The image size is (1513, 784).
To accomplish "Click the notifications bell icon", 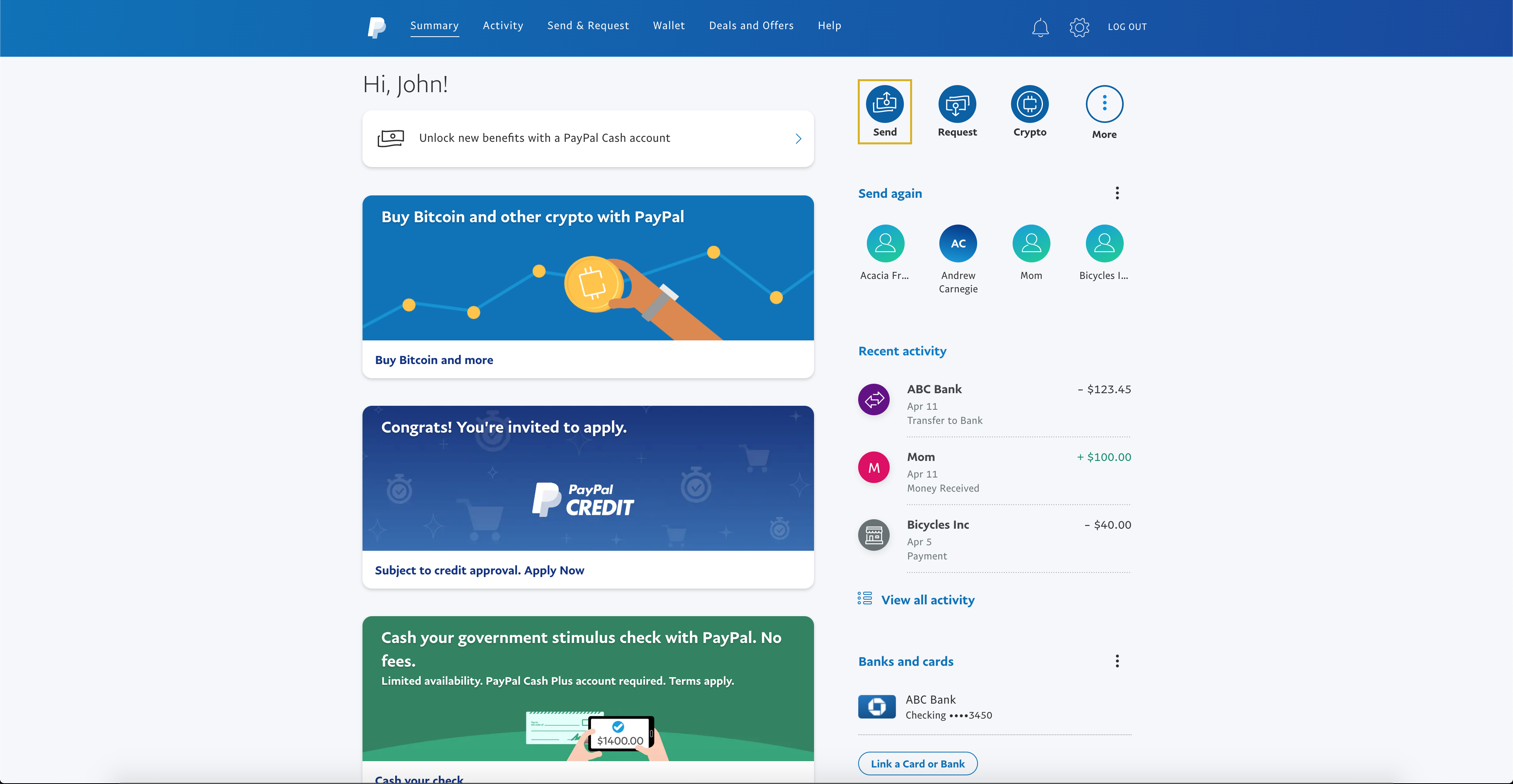I will coord(1040,27).
